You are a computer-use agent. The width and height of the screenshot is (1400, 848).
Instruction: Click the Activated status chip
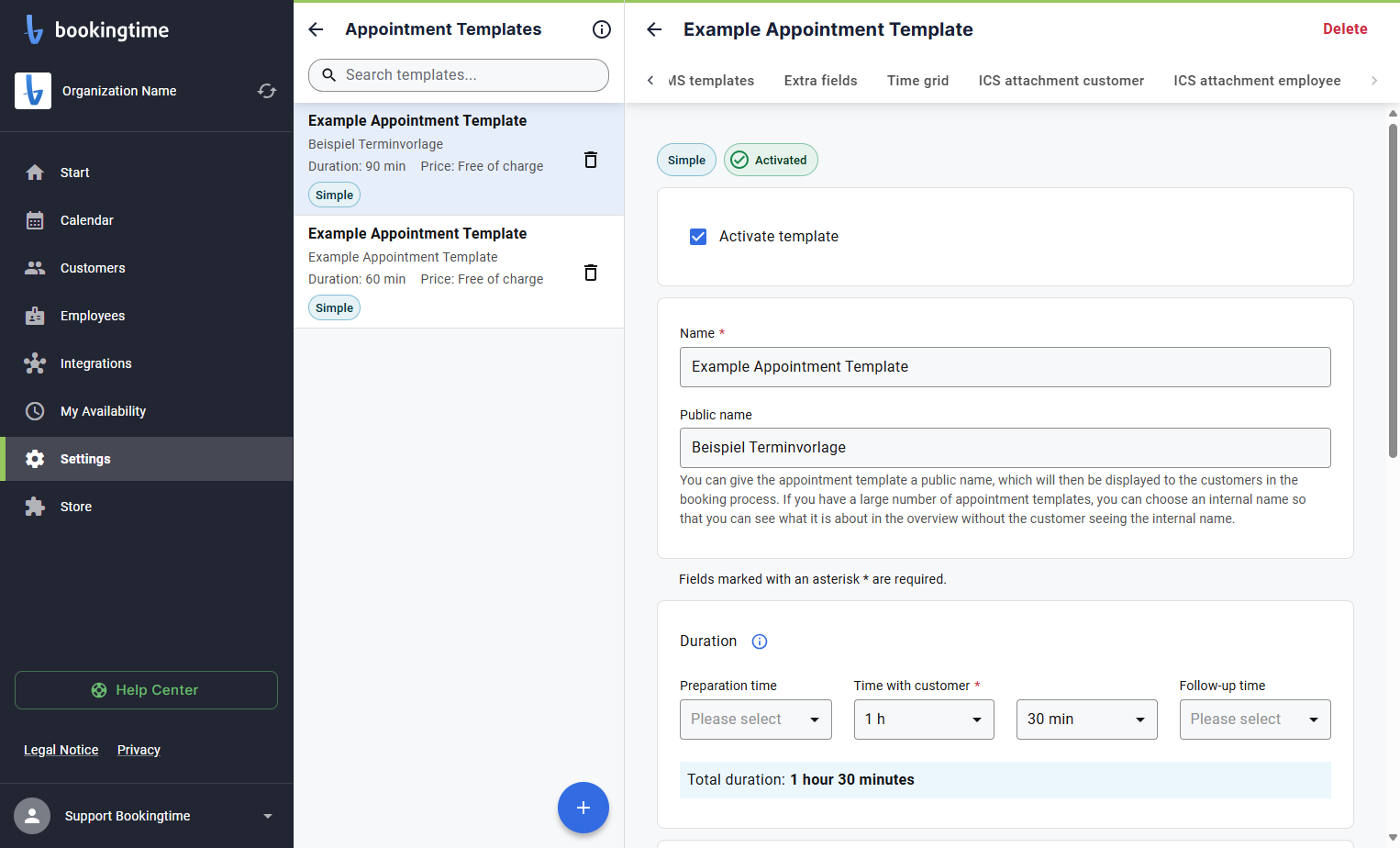tap(771, 160)
